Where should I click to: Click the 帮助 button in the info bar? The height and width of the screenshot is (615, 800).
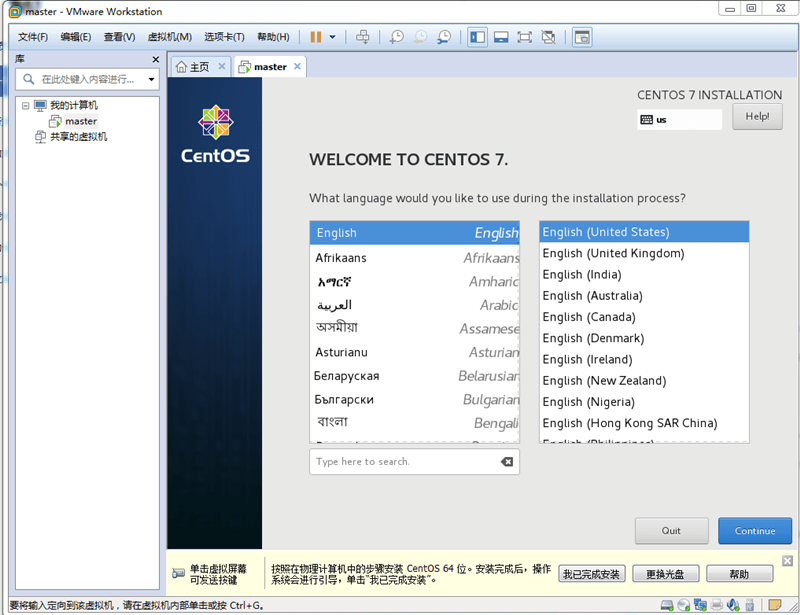coord(739,574)
